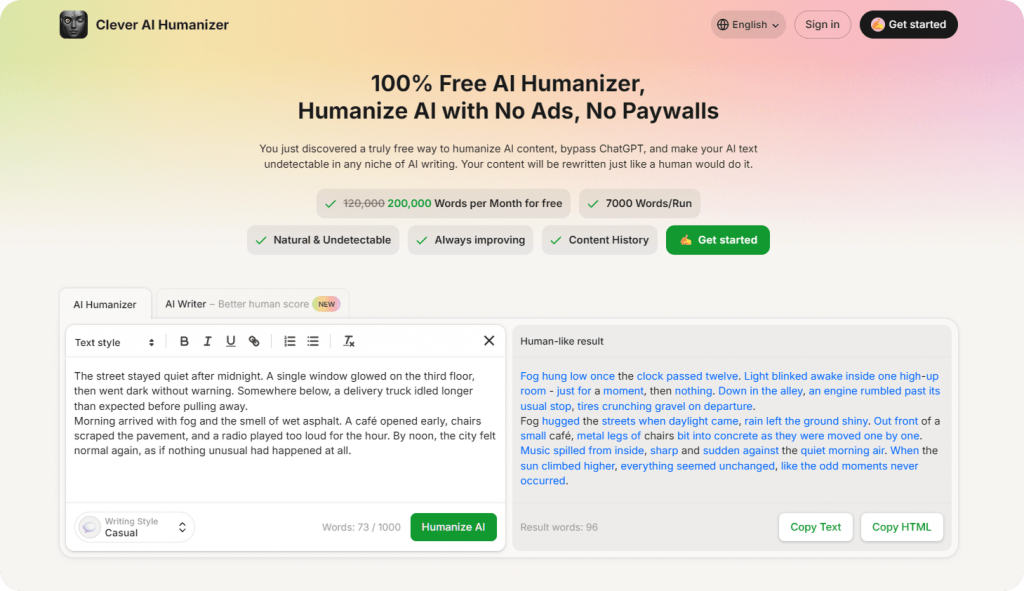Switch to the AI Humanizer tab

pyautogui.click(x=104, y=304)
